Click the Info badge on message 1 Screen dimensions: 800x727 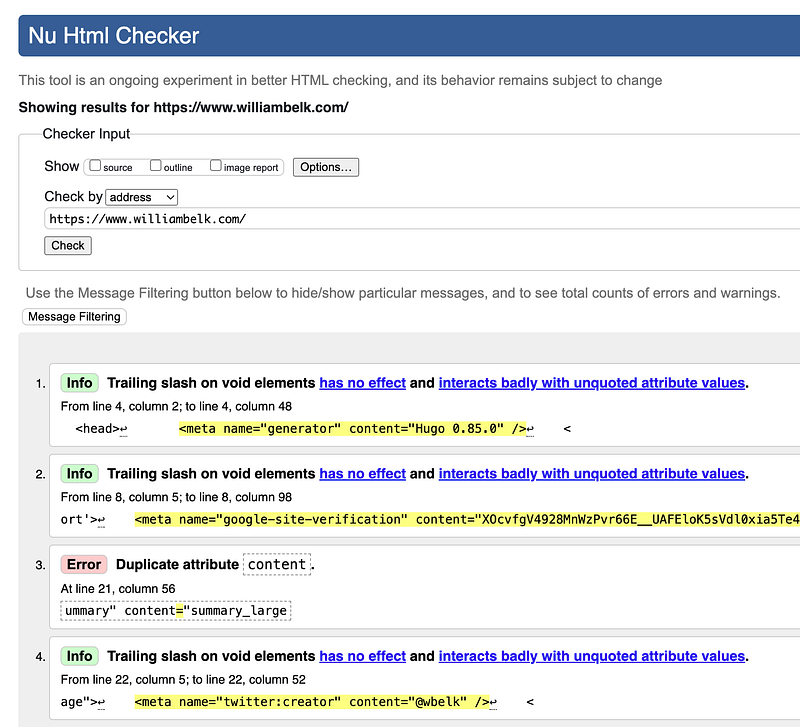[x=79, y=382]
